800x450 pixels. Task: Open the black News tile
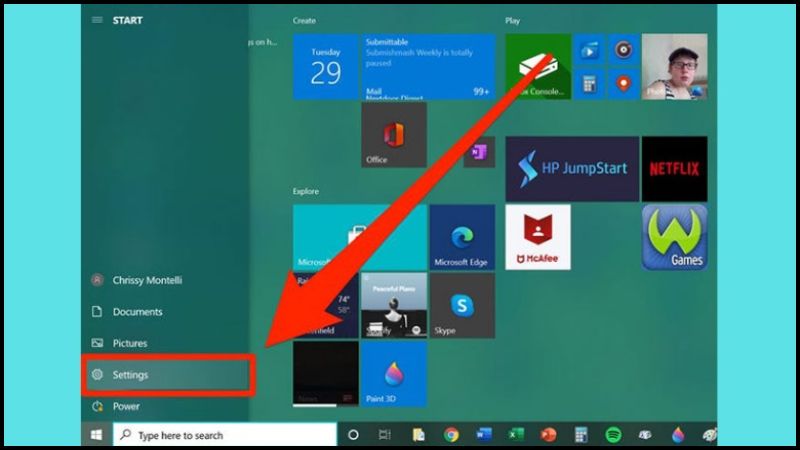click(x=326, y=373)
